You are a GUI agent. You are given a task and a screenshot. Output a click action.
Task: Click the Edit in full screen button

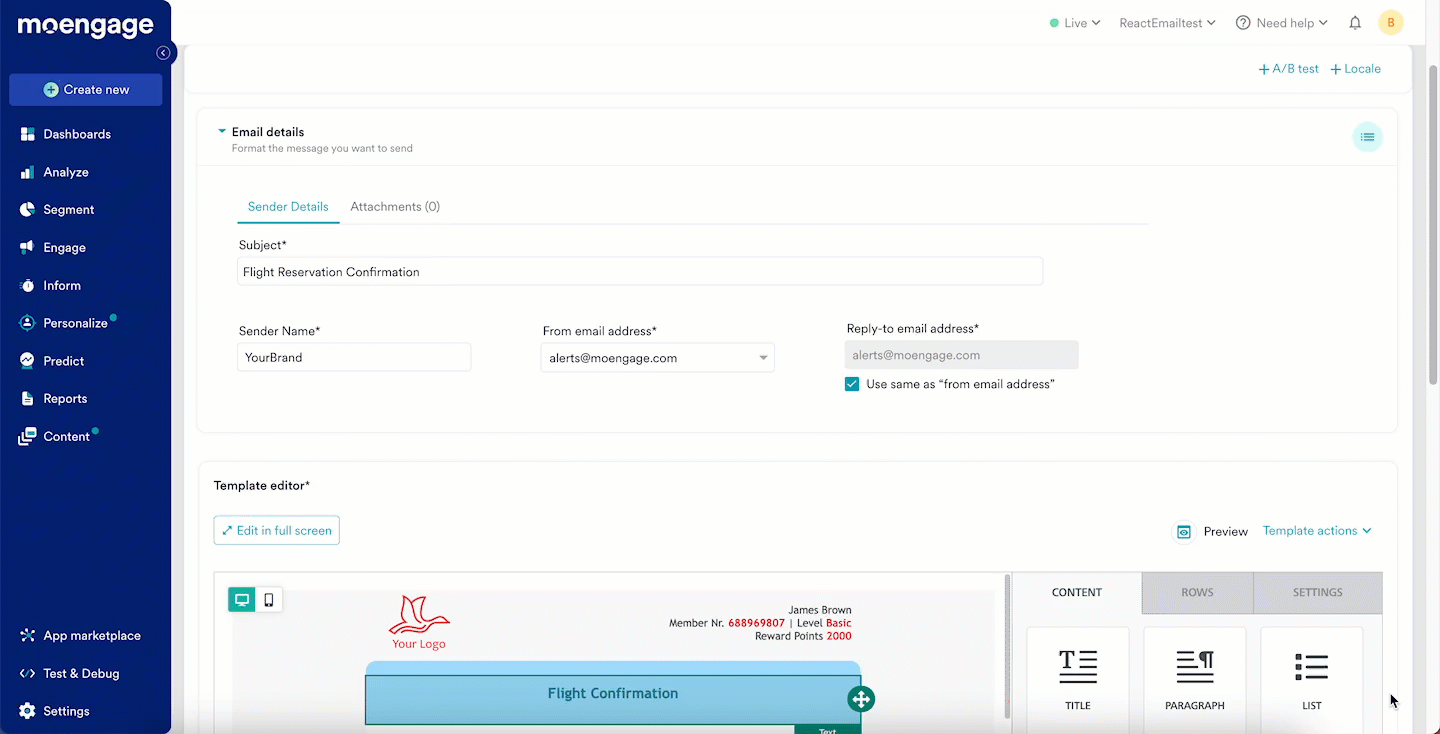pos(276,530)
